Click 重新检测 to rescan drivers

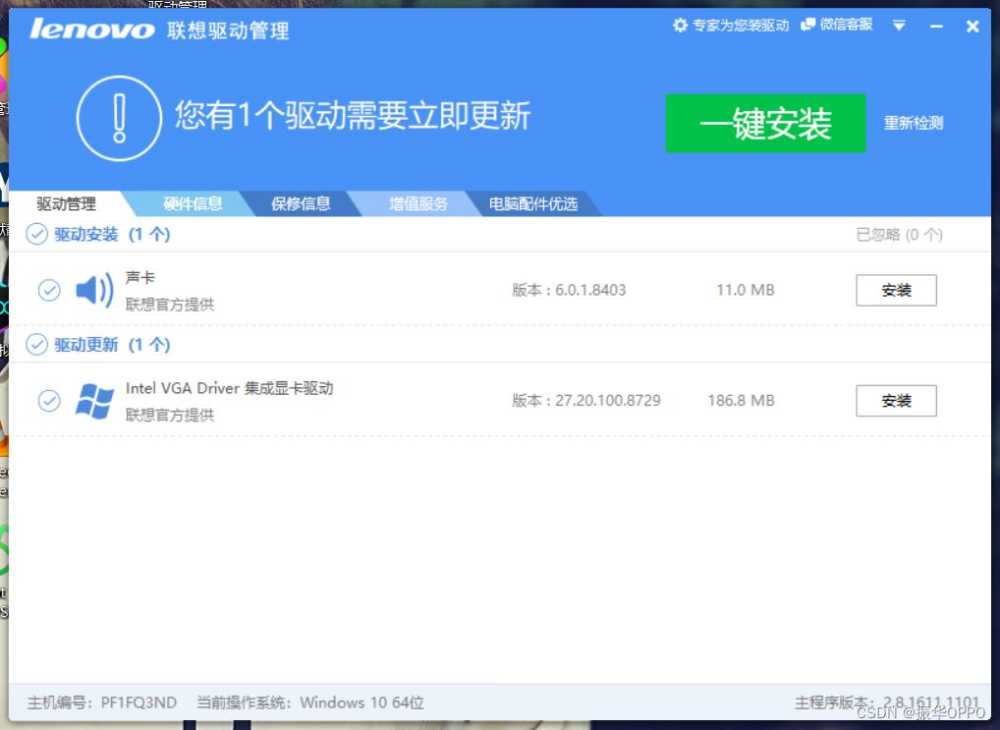point(913,123)
